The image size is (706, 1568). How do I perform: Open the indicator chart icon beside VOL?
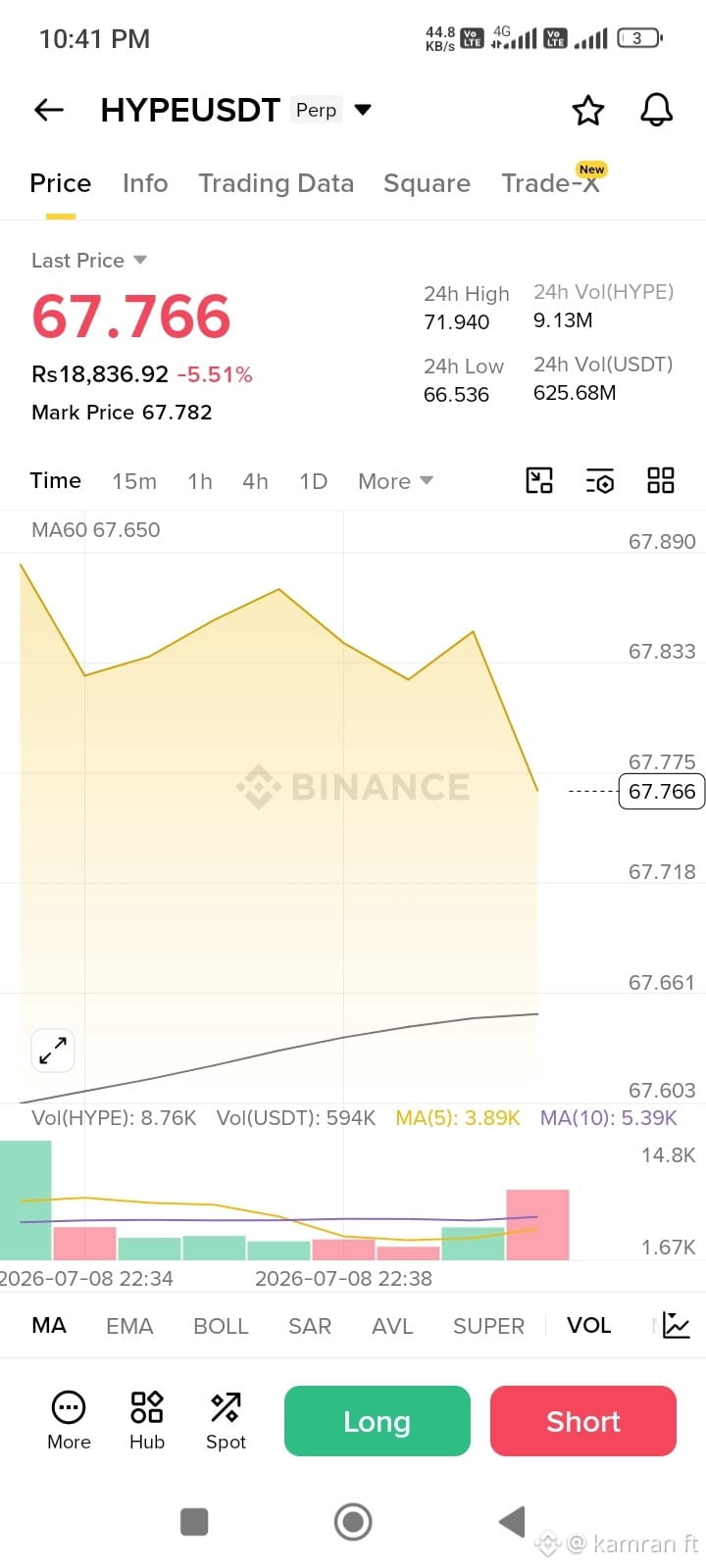point(677,1325)
